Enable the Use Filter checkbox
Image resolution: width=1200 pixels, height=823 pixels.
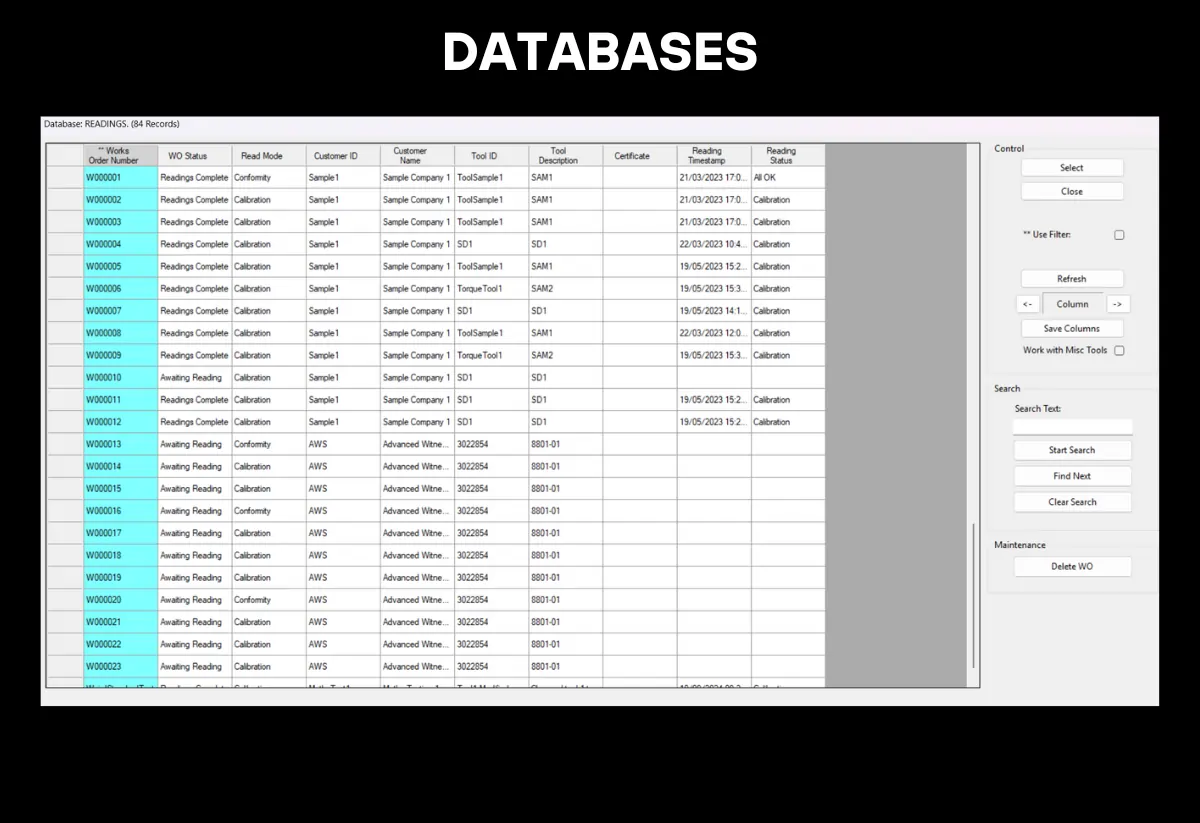point(1119,235)
